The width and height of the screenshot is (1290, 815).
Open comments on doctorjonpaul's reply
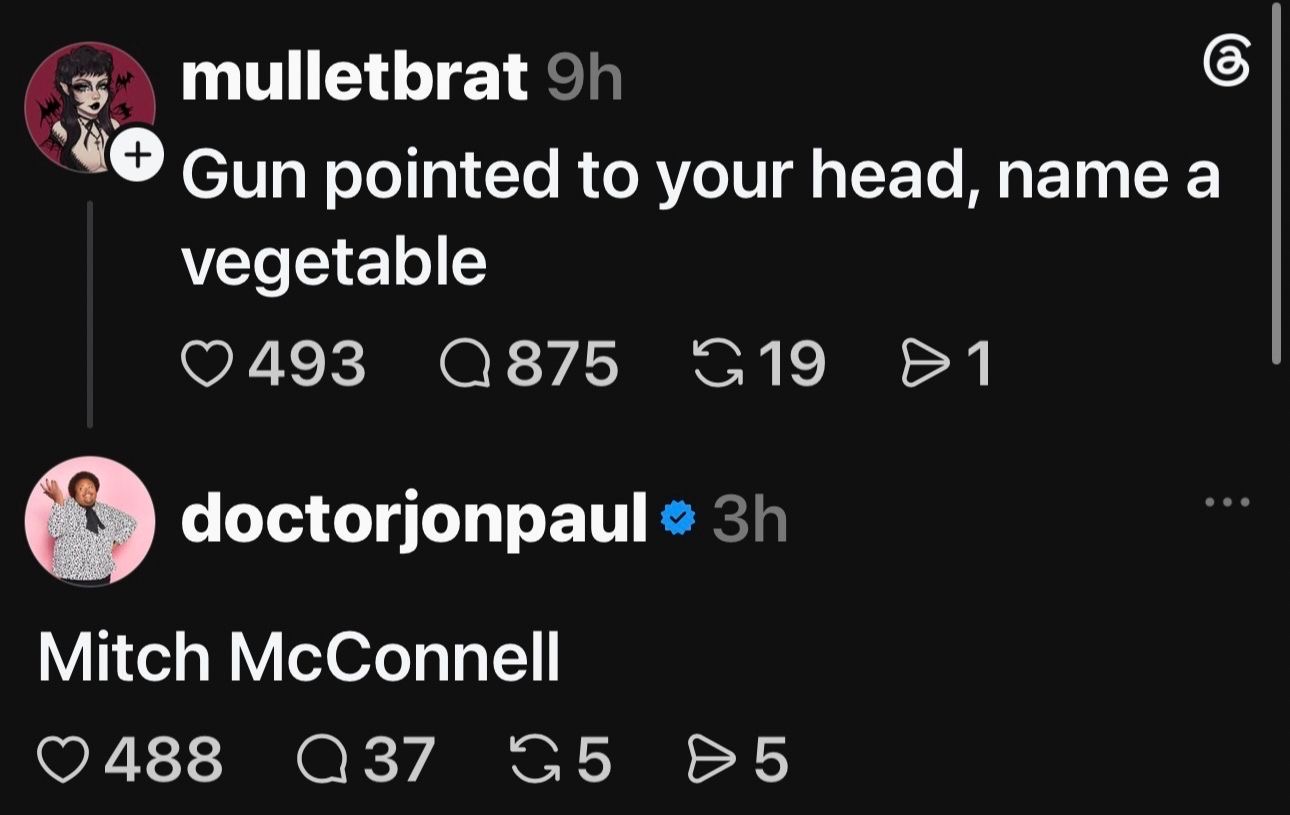tap(320, 759)
